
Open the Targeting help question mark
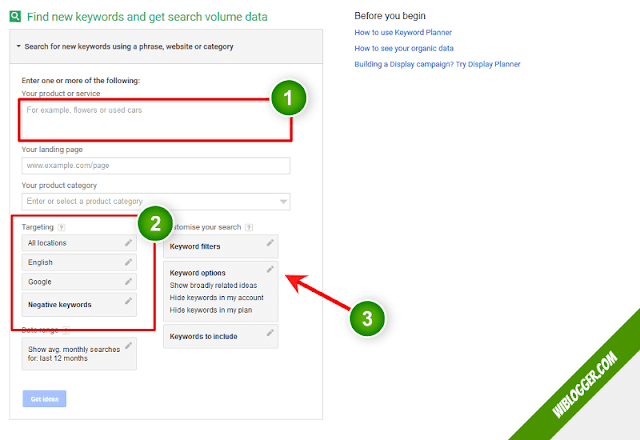62,227
